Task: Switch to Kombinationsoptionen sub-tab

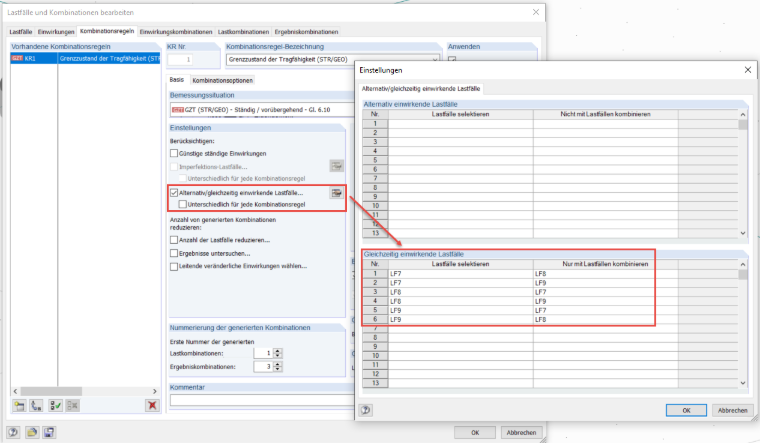Action: (x=222, y=80)
